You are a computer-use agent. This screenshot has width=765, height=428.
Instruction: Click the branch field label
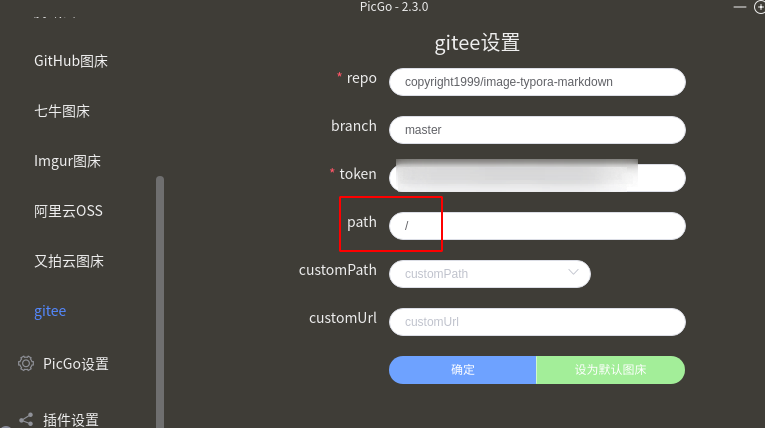click(354, 126)
